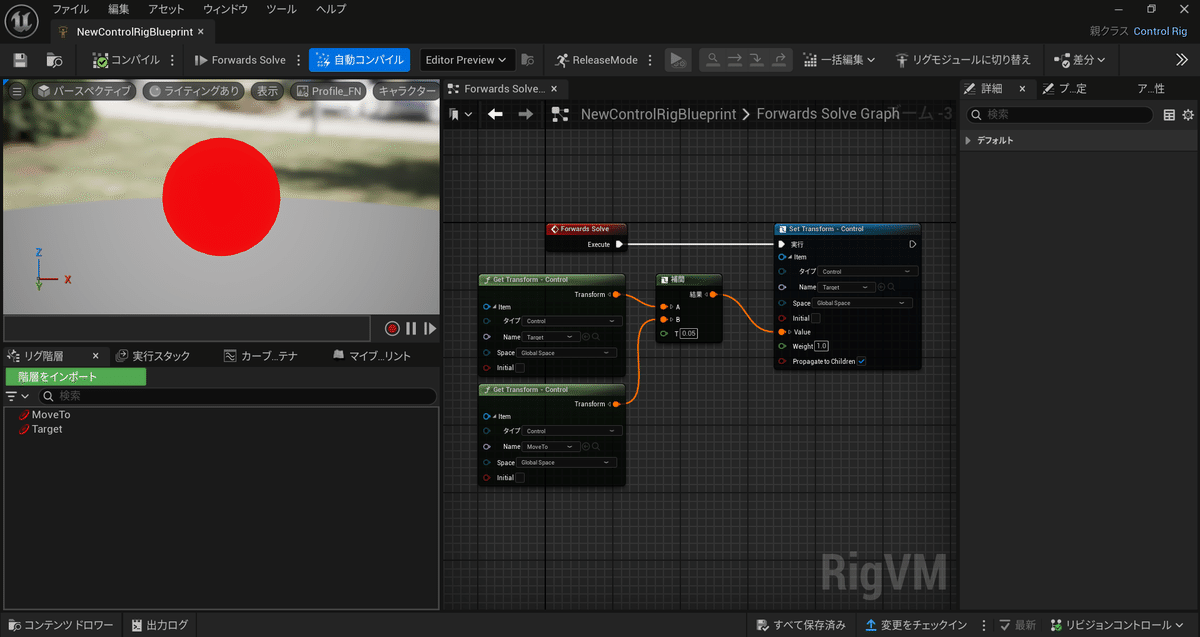
Task: Click the ReleaseMode running figure button
Action: [597, 60]
